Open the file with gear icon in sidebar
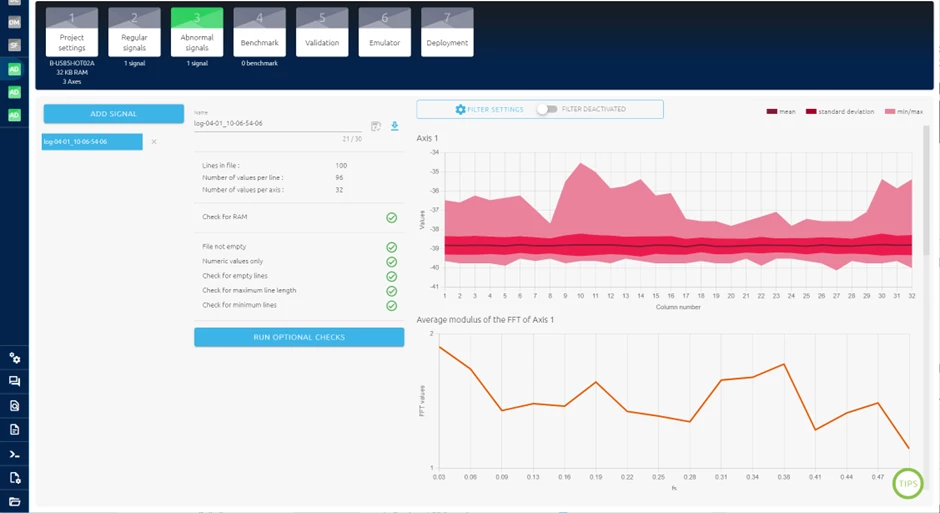Screen dimensions: 940x513 tap(14, 478)
